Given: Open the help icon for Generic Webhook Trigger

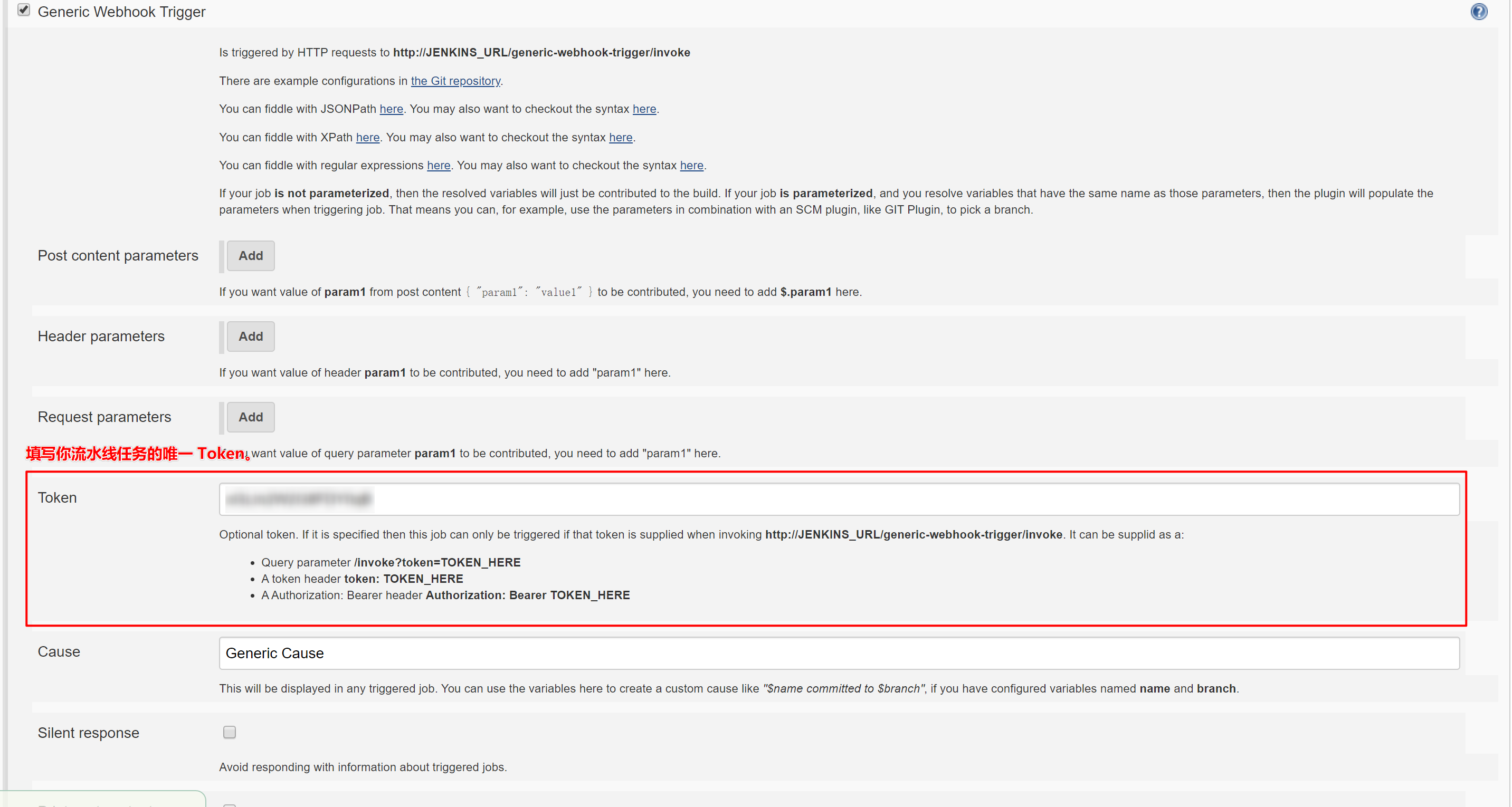Looking at the screenshot, I should coord(1479,12).
